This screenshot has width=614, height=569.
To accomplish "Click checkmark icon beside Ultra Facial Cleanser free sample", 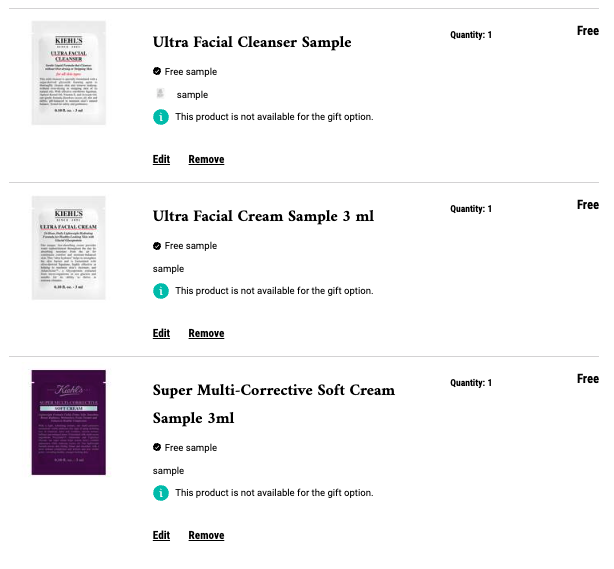I will click(x=157, y=71).
